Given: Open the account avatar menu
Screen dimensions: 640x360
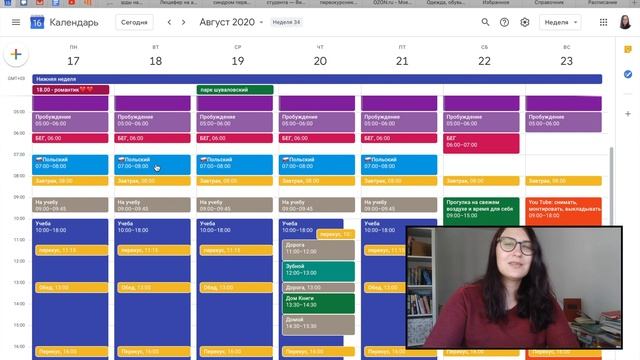Looking at the screenshot, I should [x=625, y=22].
